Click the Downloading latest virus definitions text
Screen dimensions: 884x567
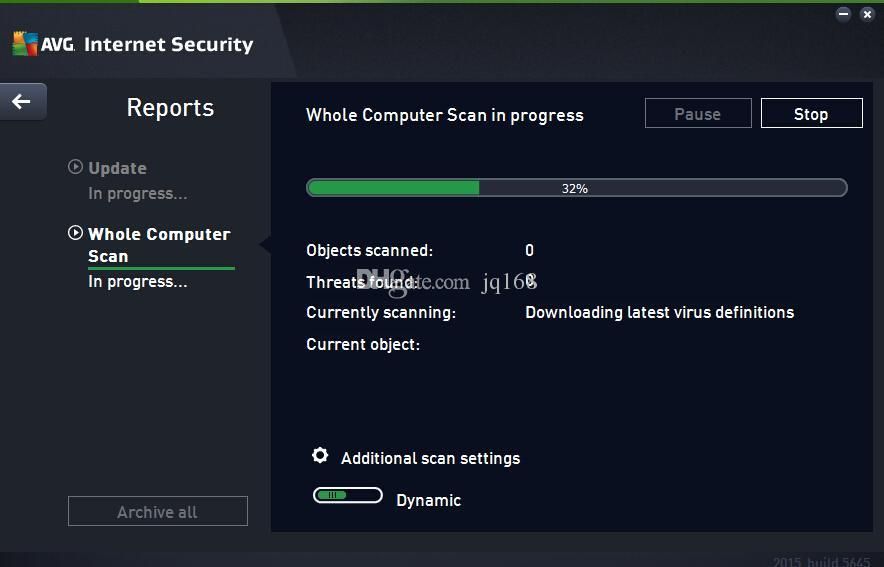pos(660,312)
